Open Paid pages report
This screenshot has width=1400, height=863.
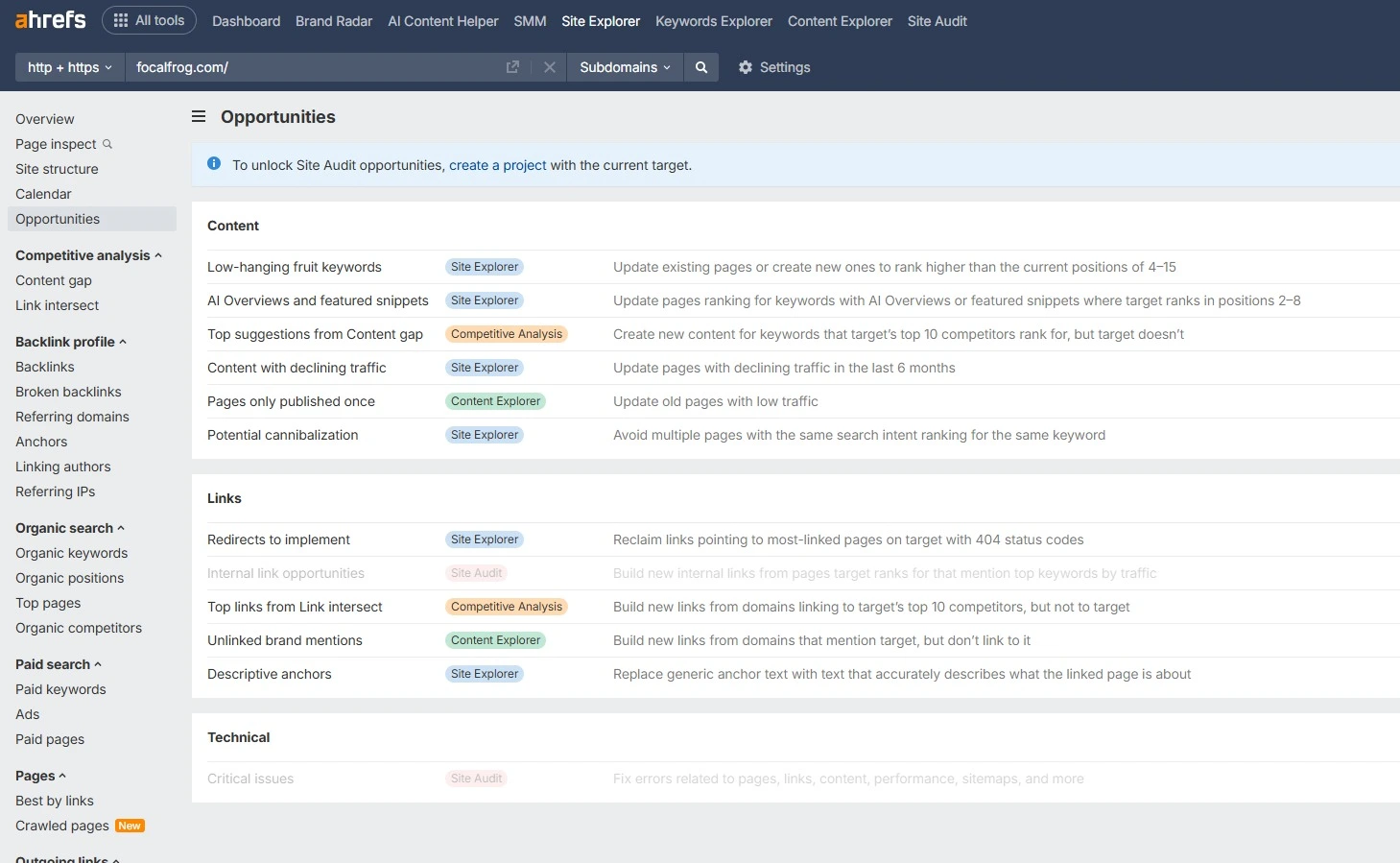point(50,739)
